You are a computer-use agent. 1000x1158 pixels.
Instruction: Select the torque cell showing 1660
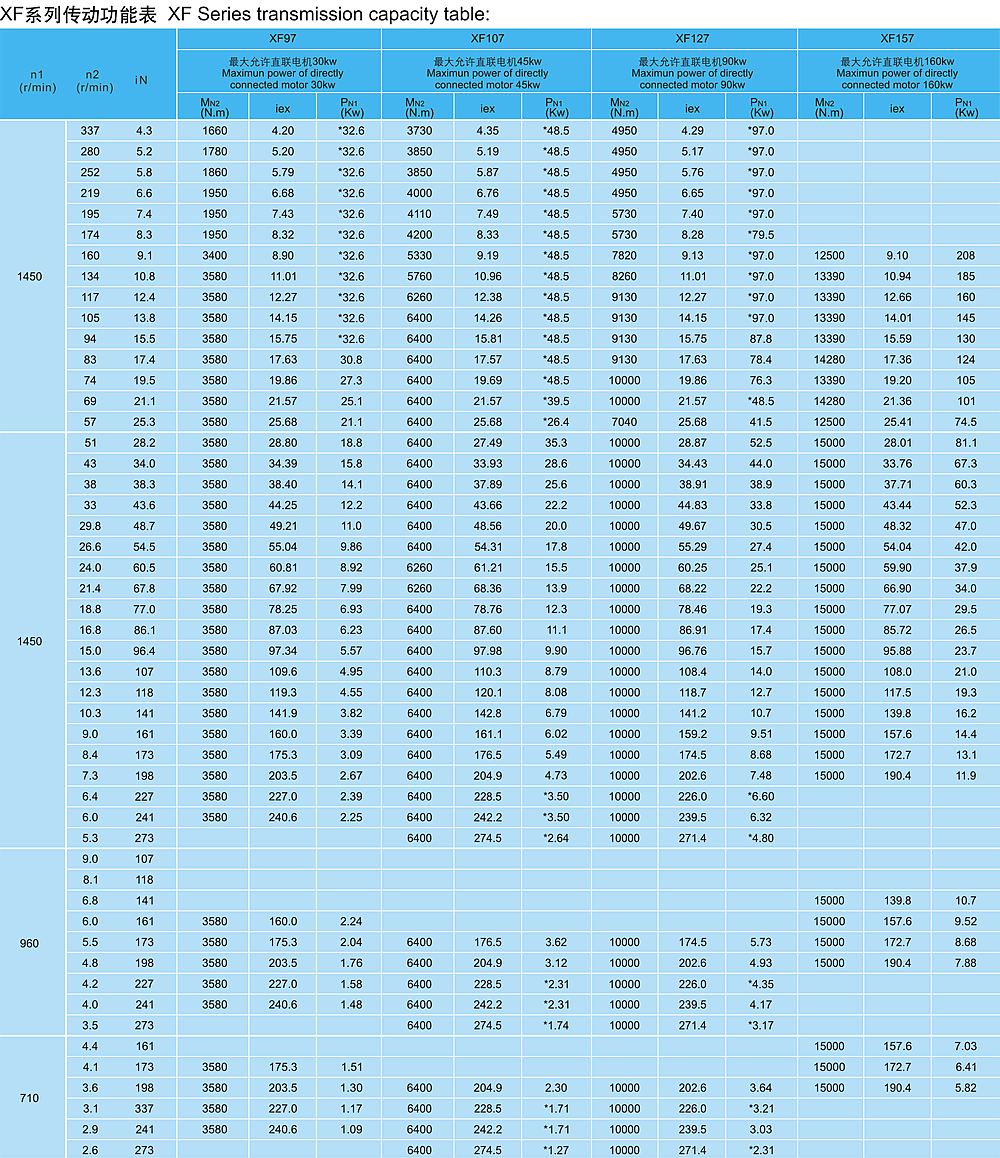214,130
